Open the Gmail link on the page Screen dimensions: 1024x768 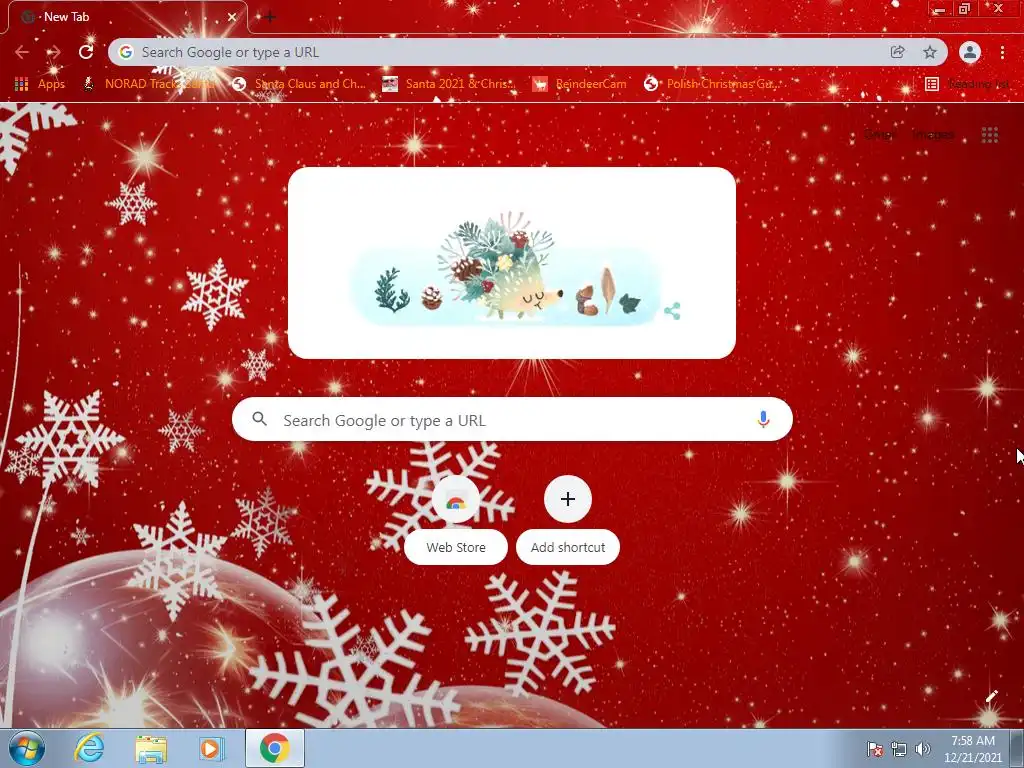pos(880,135)
